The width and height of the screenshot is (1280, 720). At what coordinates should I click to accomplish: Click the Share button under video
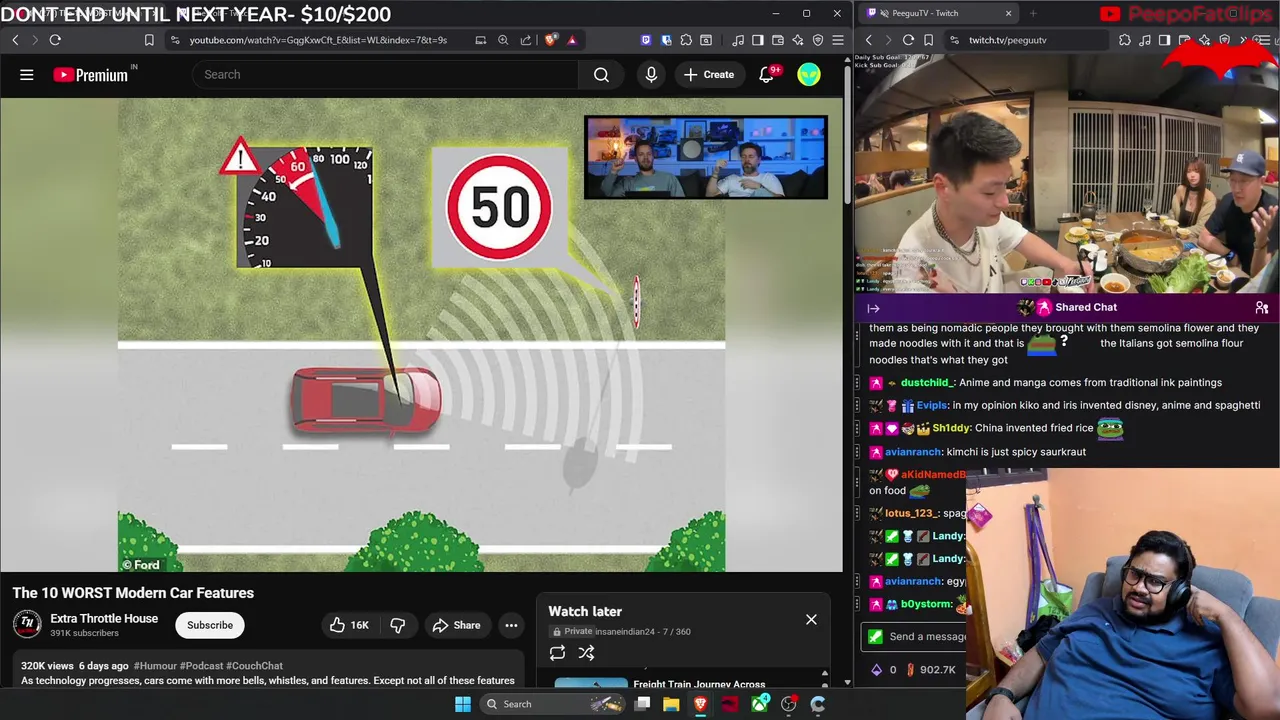(457, 625)
